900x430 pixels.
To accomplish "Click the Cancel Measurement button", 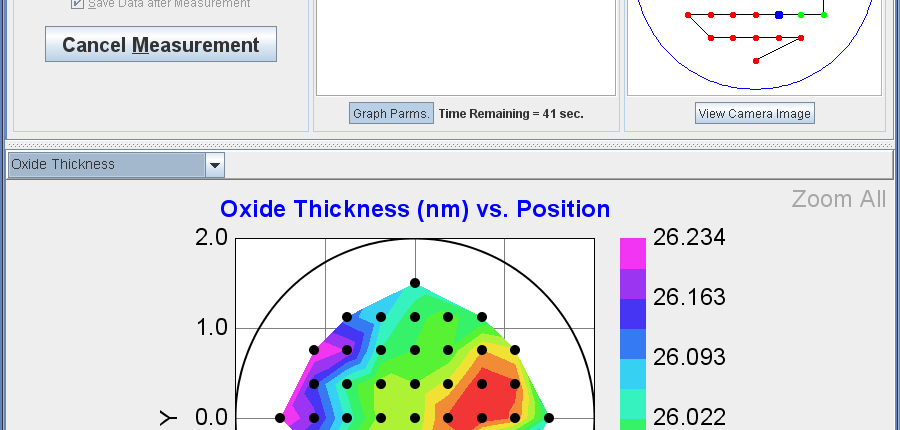I will click(x=161, y=44).
